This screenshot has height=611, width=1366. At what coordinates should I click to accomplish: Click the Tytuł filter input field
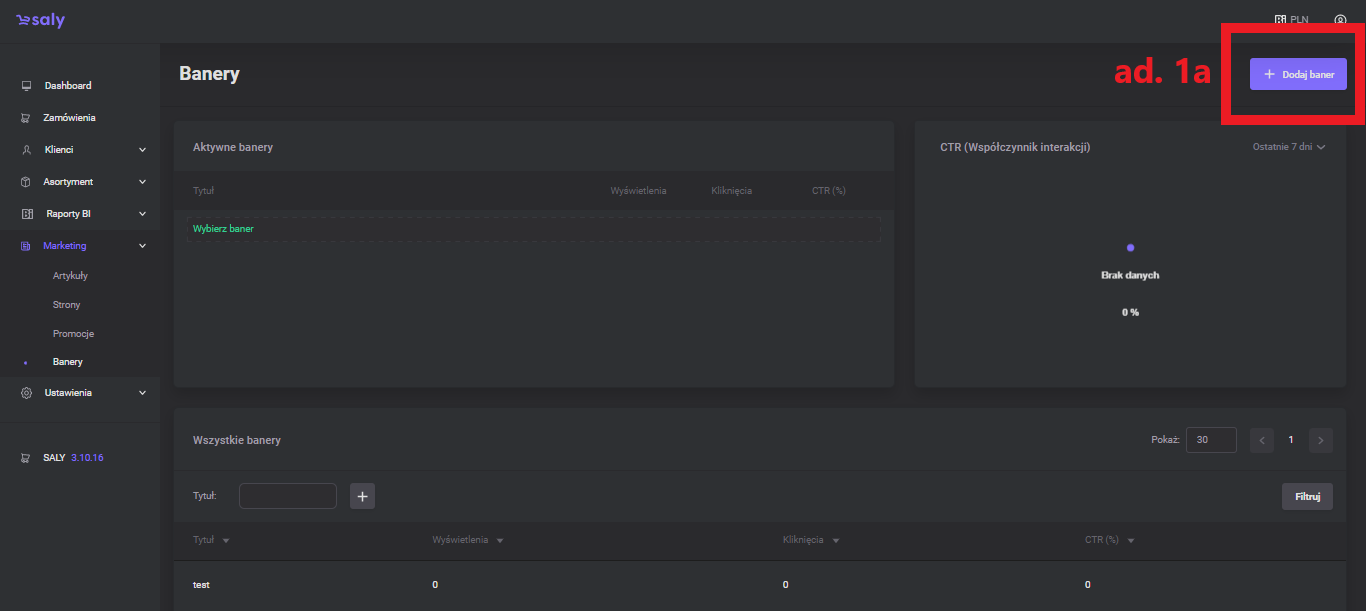coord(288,496)
